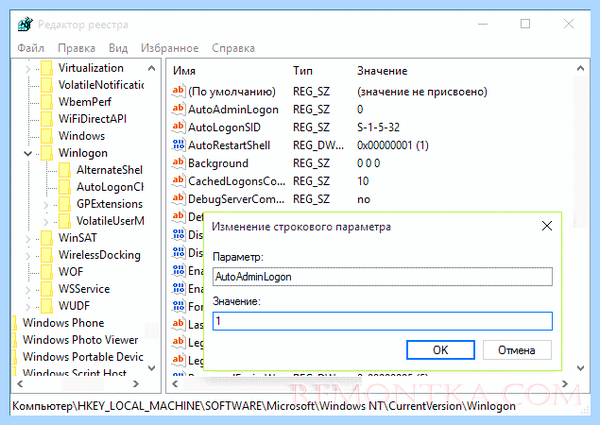Click the S-1-5-32 value cell

pyautogui.click(x=378, y=127)
